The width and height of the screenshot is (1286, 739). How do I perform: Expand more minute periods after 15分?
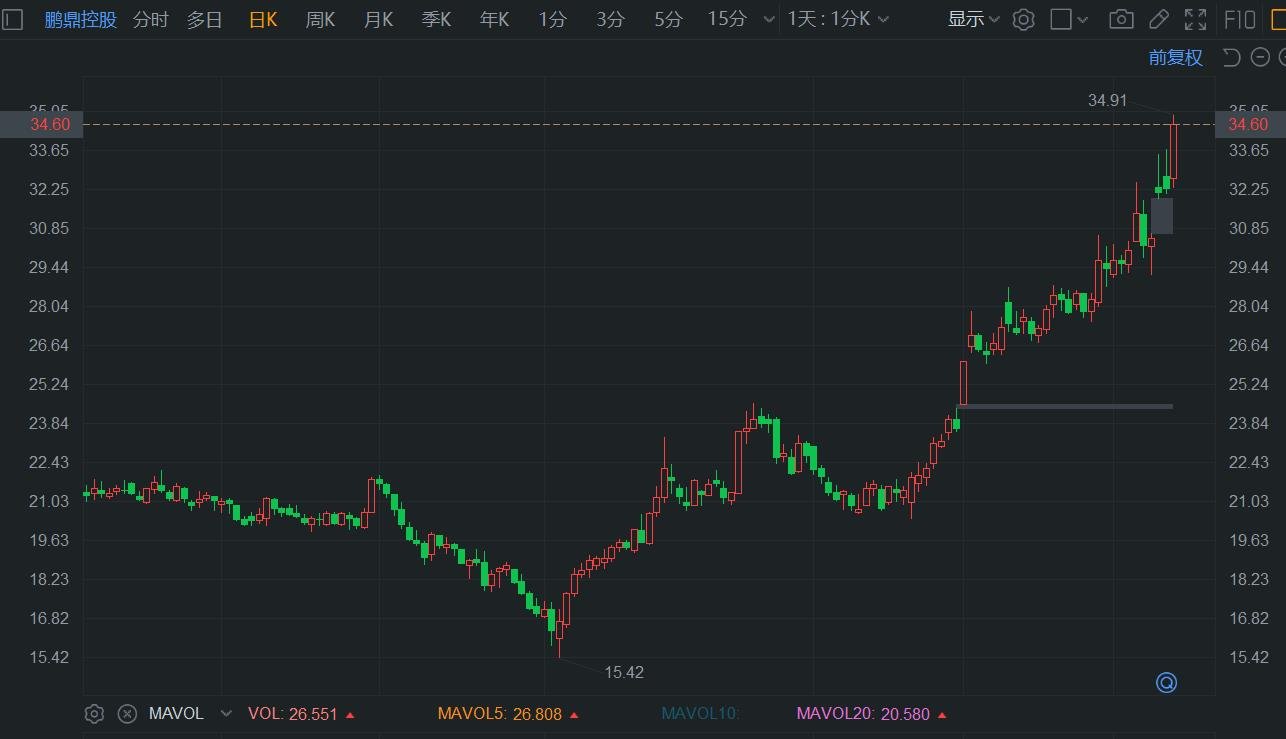768,19
